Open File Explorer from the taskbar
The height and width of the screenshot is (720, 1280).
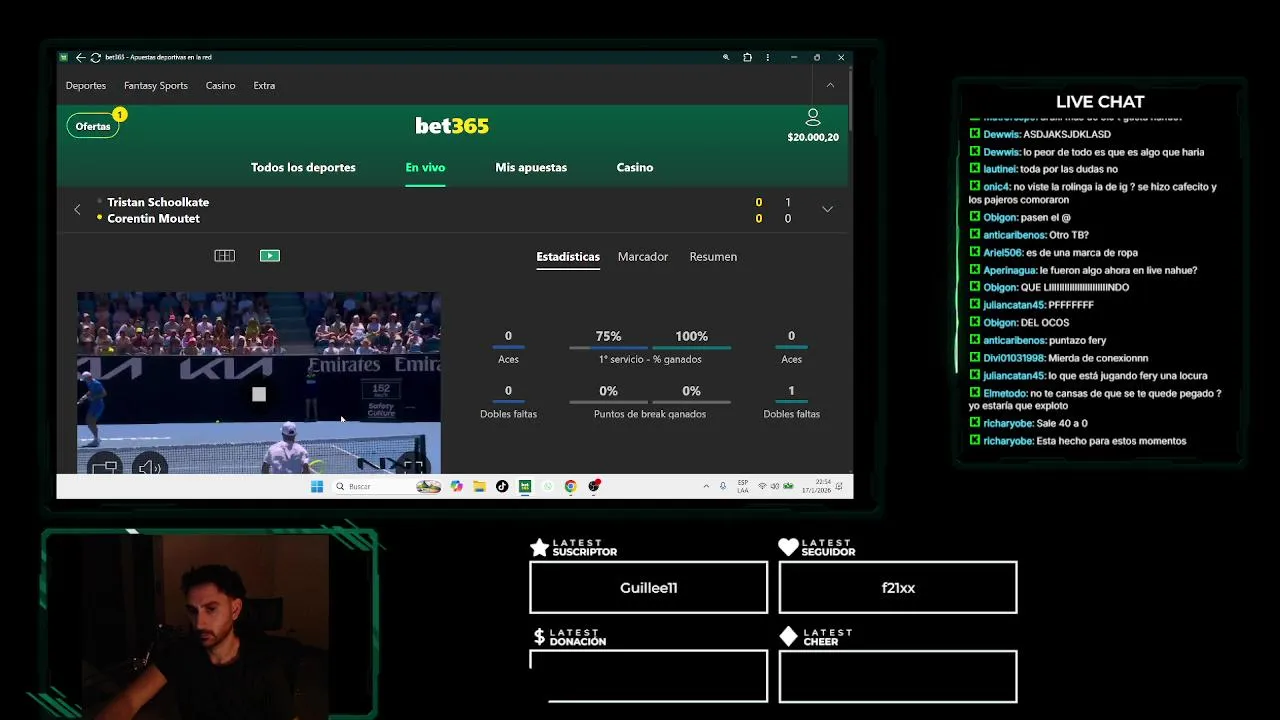(479, 486)
